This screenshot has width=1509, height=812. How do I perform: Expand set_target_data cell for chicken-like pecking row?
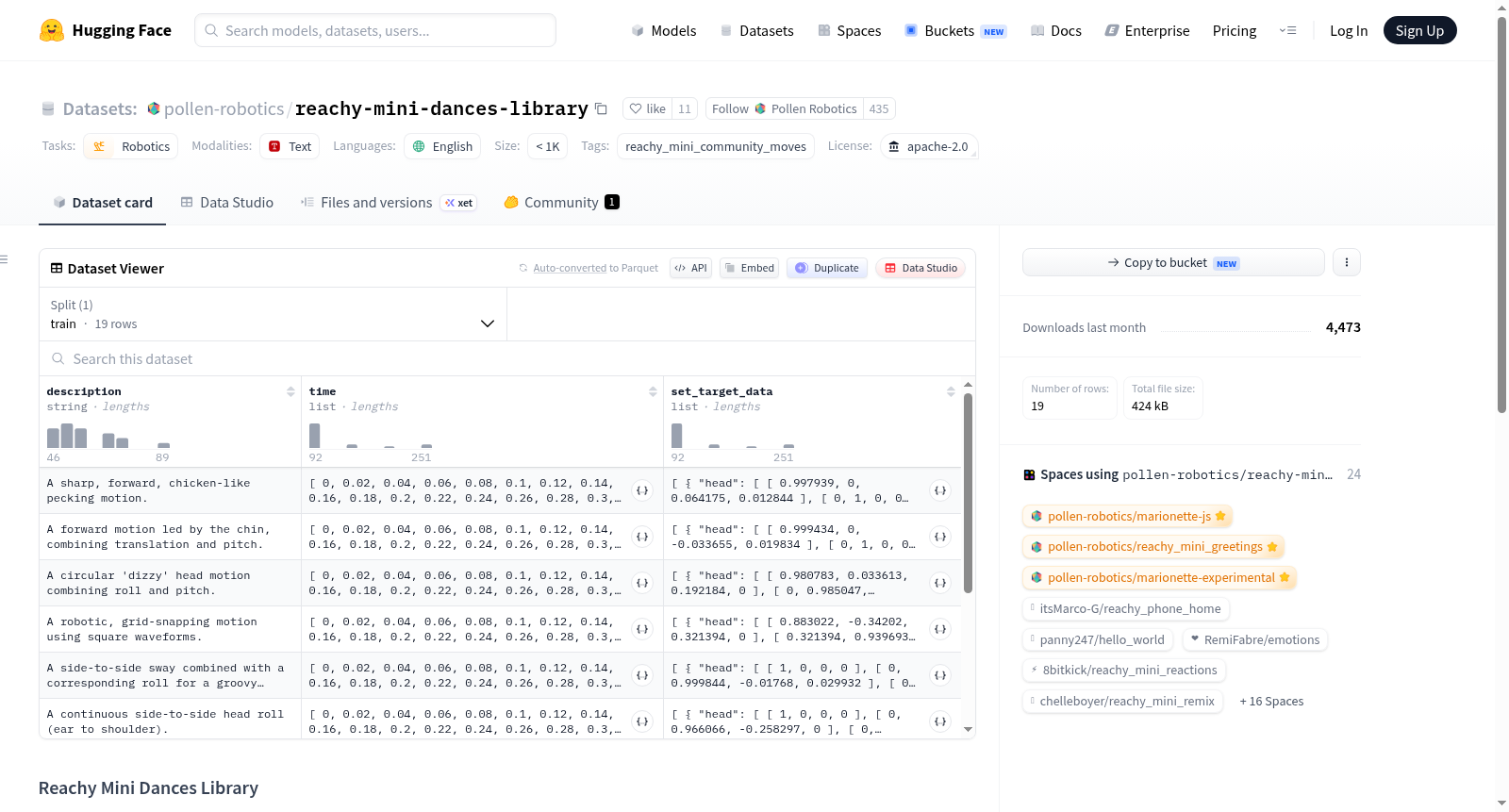pos(940,490)
